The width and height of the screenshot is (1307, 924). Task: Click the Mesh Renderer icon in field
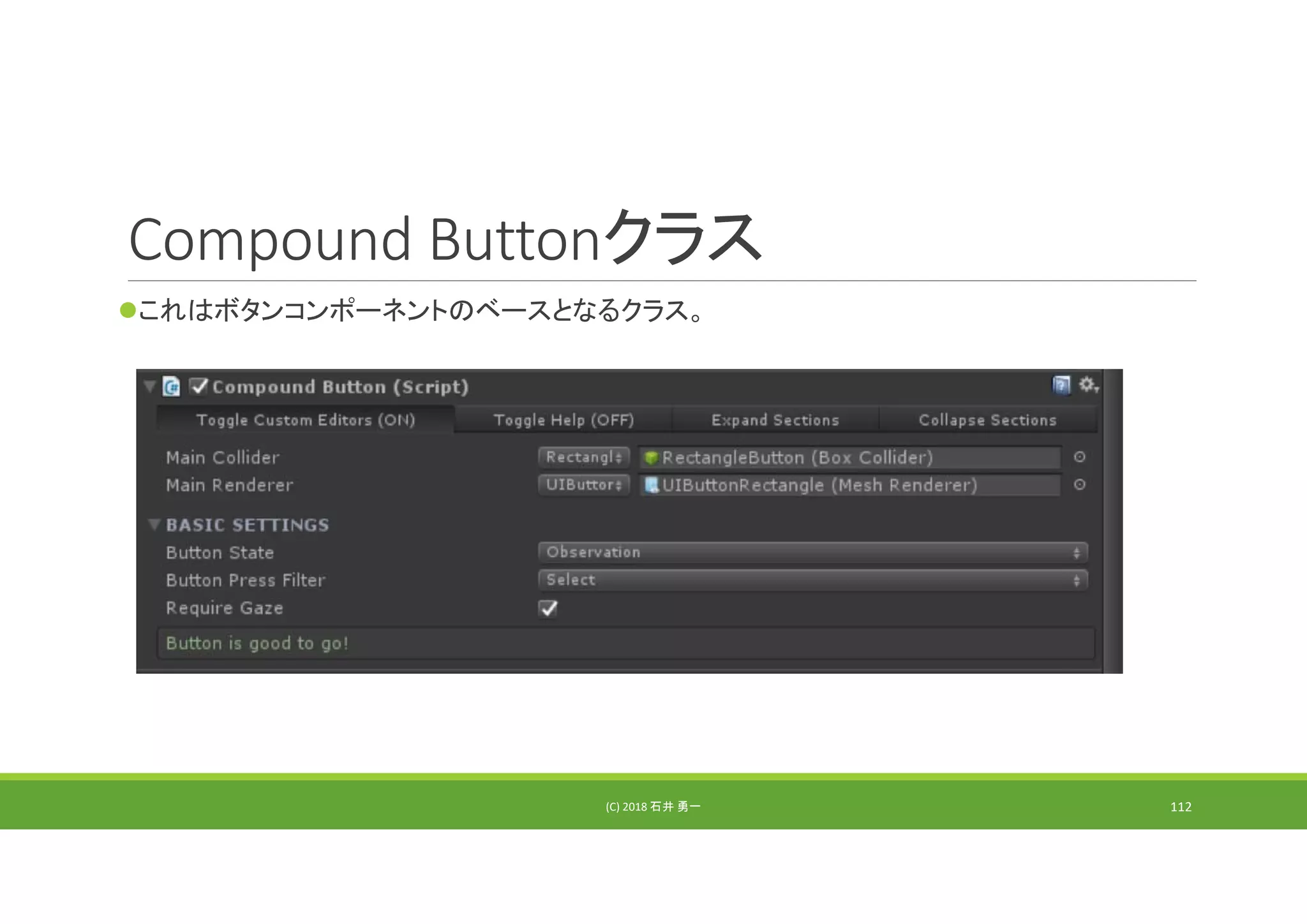pos(652,485)
